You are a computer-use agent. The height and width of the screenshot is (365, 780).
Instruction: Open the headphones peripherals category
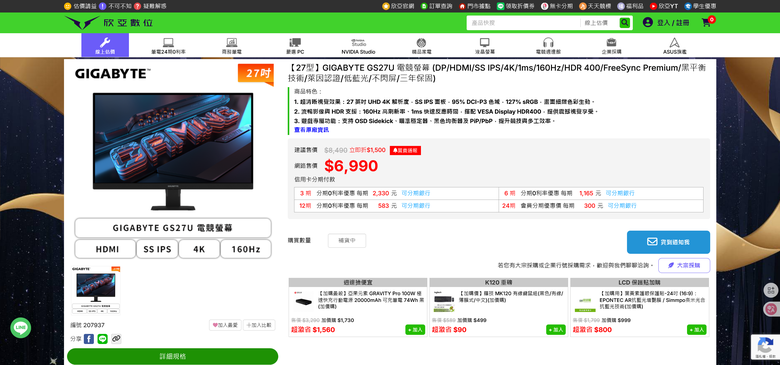pyautogui.click(x=548, y=46)
